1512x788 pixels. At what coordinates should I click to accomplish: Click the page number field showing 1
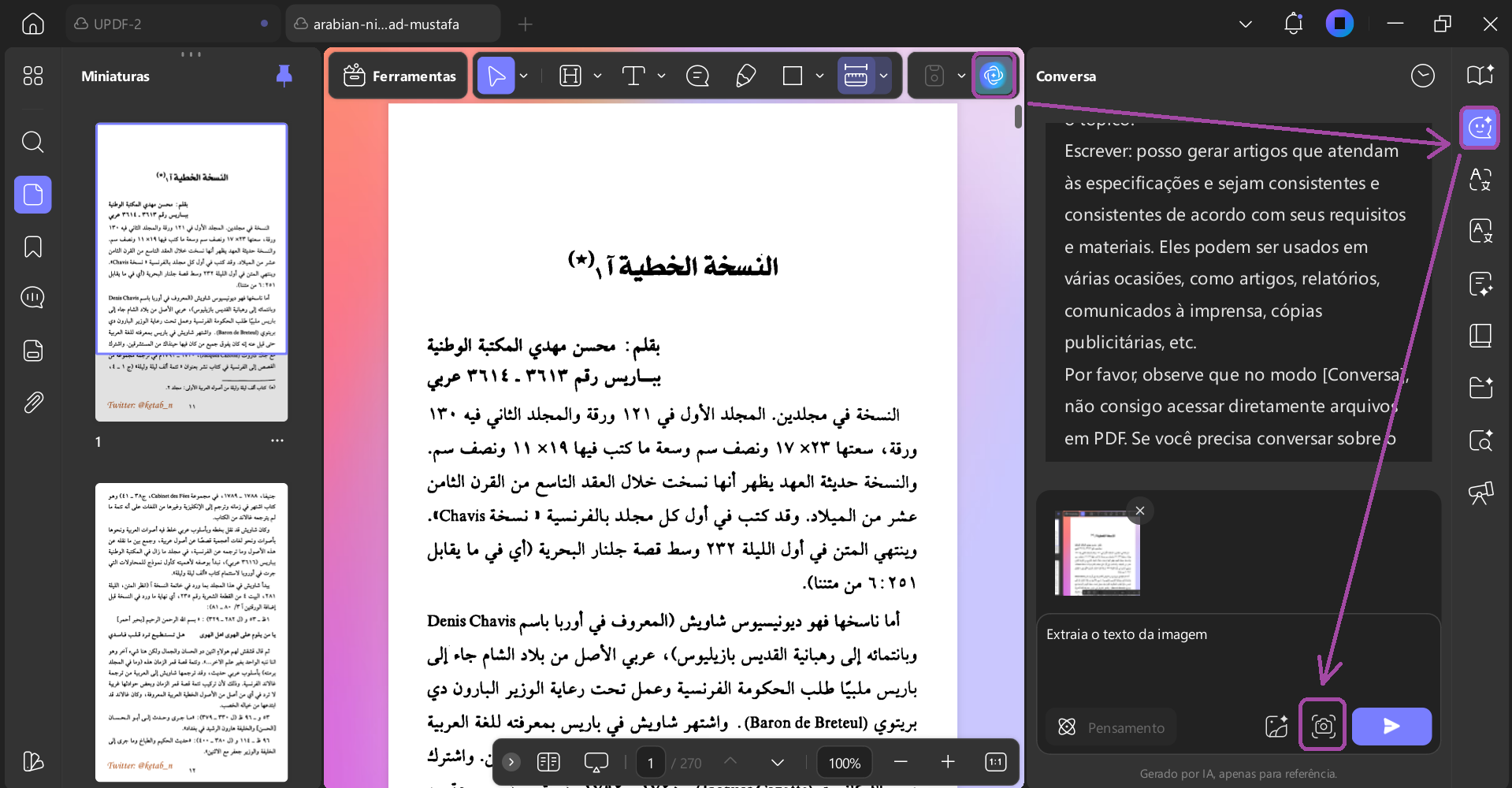(650, 763)
